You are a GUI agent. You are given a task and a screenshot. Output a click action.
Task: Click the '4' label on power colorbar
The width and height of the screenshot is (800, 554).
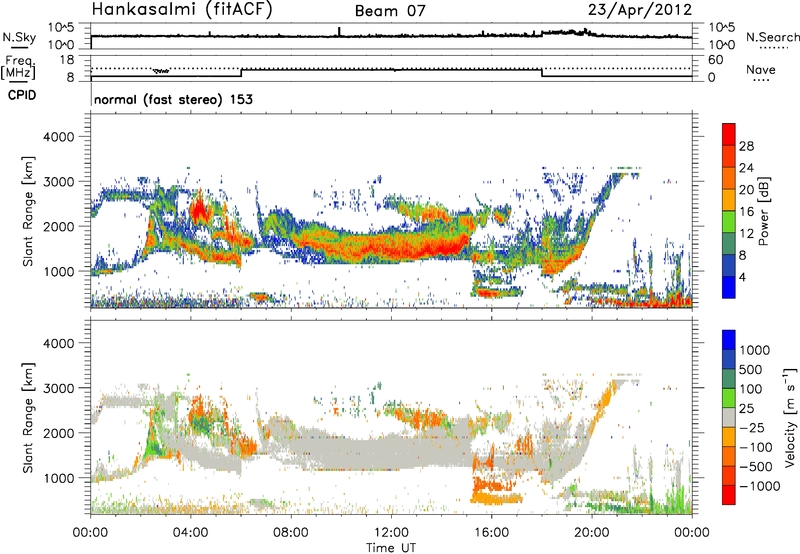[x=743, y=278]
